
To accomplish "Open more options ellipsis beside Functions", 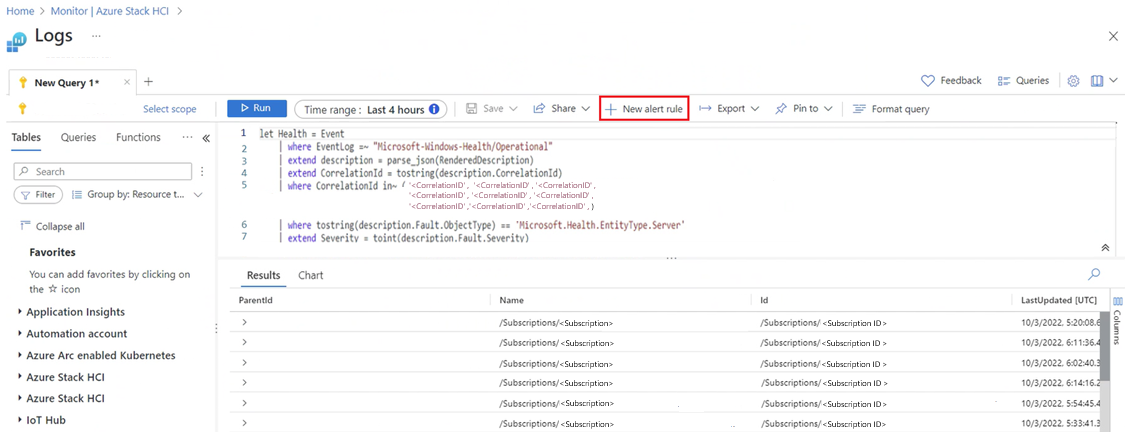I will click(x=187, y=137).
